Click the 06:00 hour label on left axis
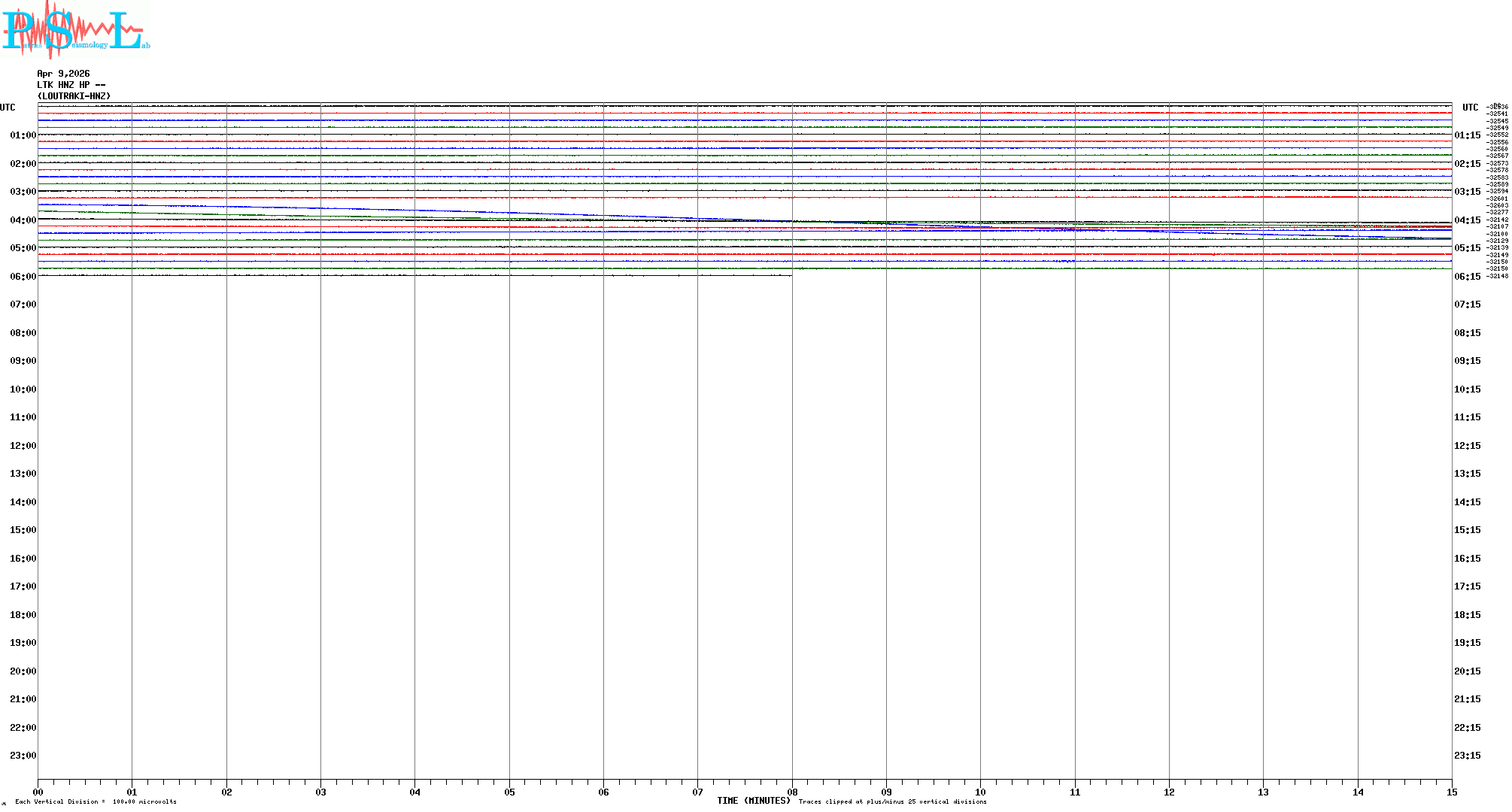This screenshot has width=1512, height=812. coord(23,277)
